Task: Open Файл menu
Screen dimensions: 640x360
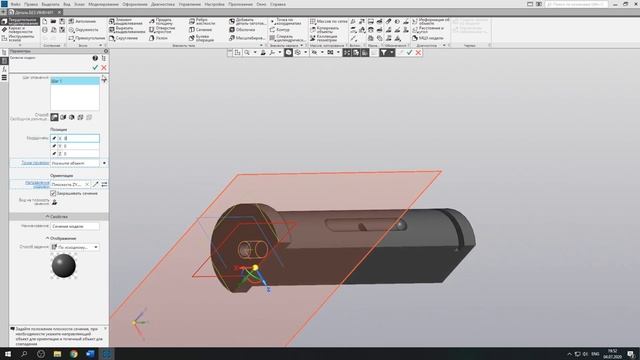Action: click(x=16, y=4)
